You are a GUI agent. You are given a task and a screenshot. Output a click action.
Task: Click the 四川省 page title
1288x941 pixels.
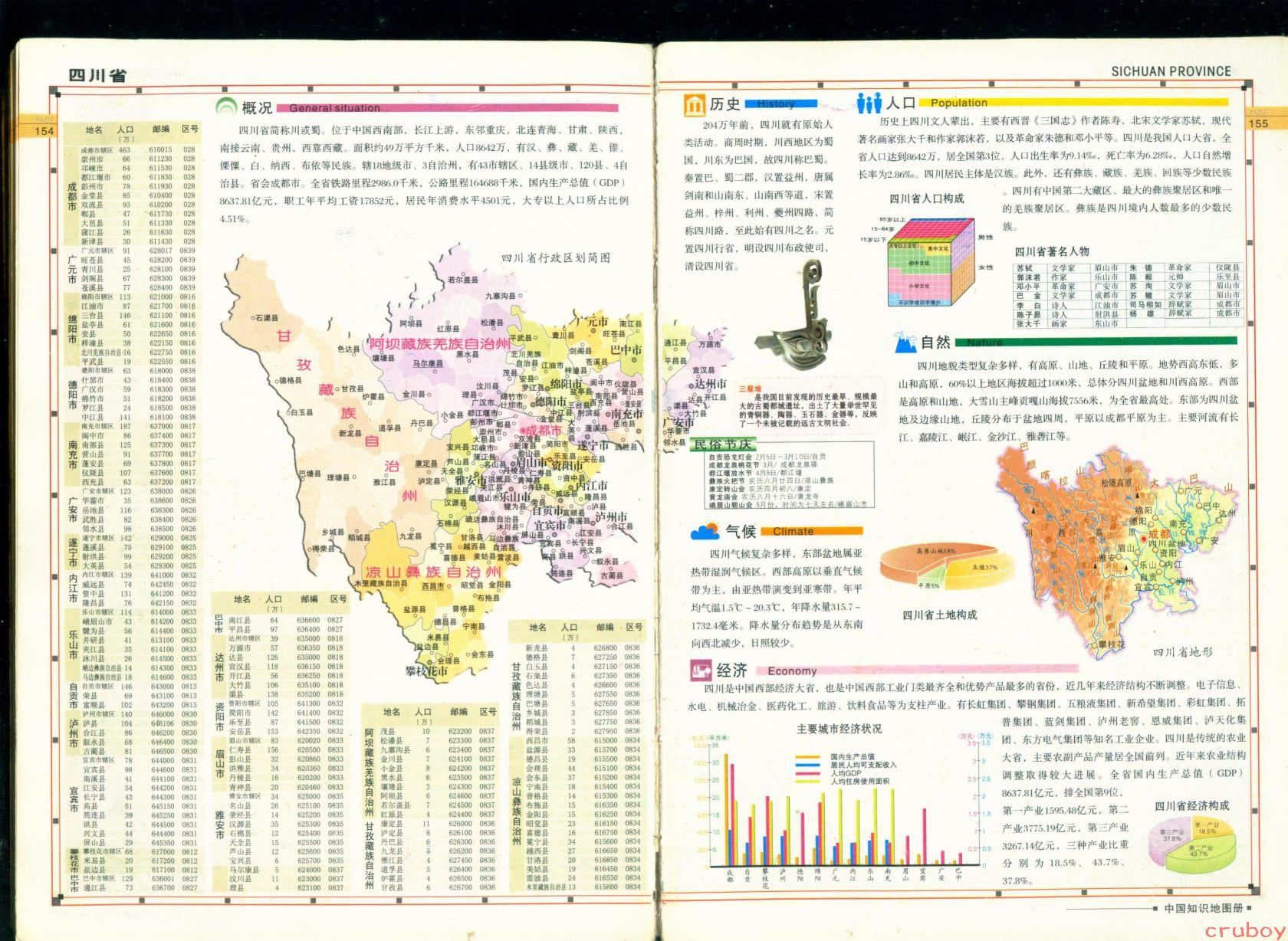97,75
